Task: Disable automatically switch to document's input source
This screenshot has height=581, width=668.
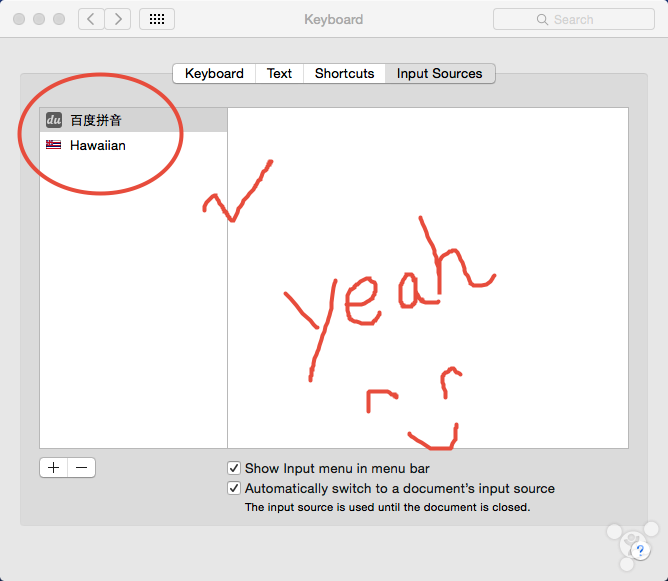Action: (x=234, y=489)
